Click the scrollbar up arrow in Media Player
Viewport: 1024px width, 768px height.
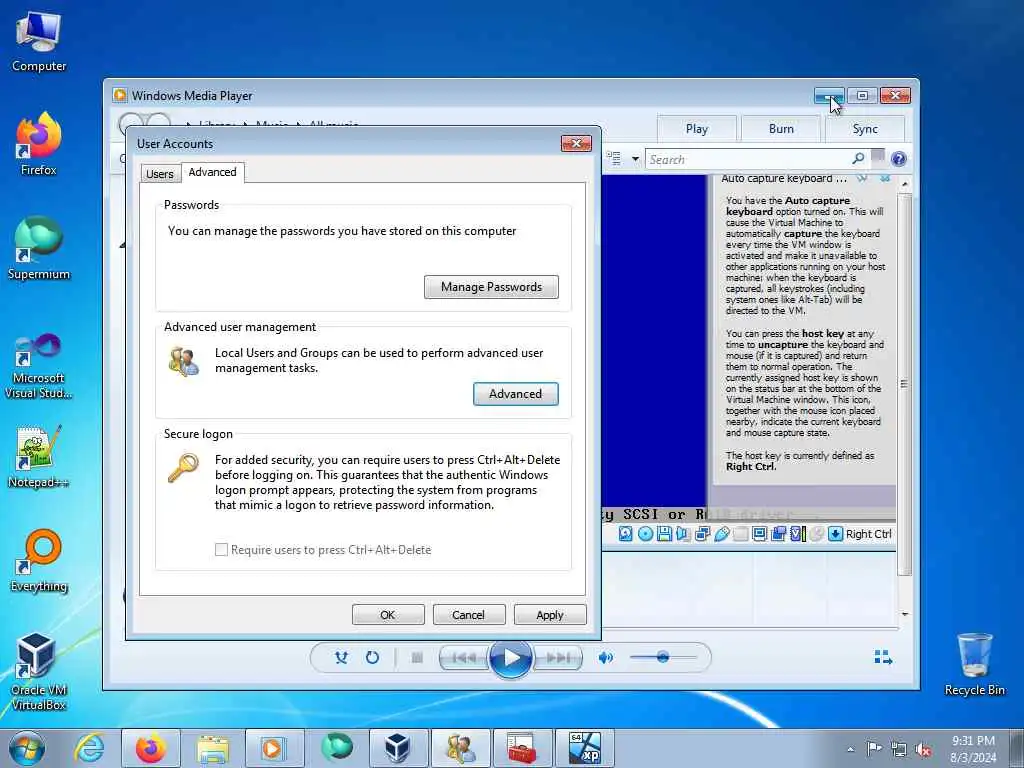pos(904,184)
